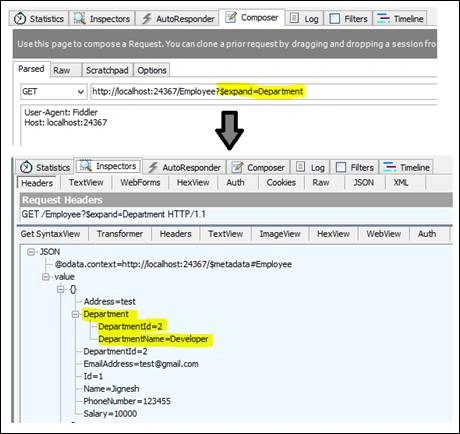Select the GET /Employee?$expand=Department HTTP/1.1 line

[x=113, y=214]
